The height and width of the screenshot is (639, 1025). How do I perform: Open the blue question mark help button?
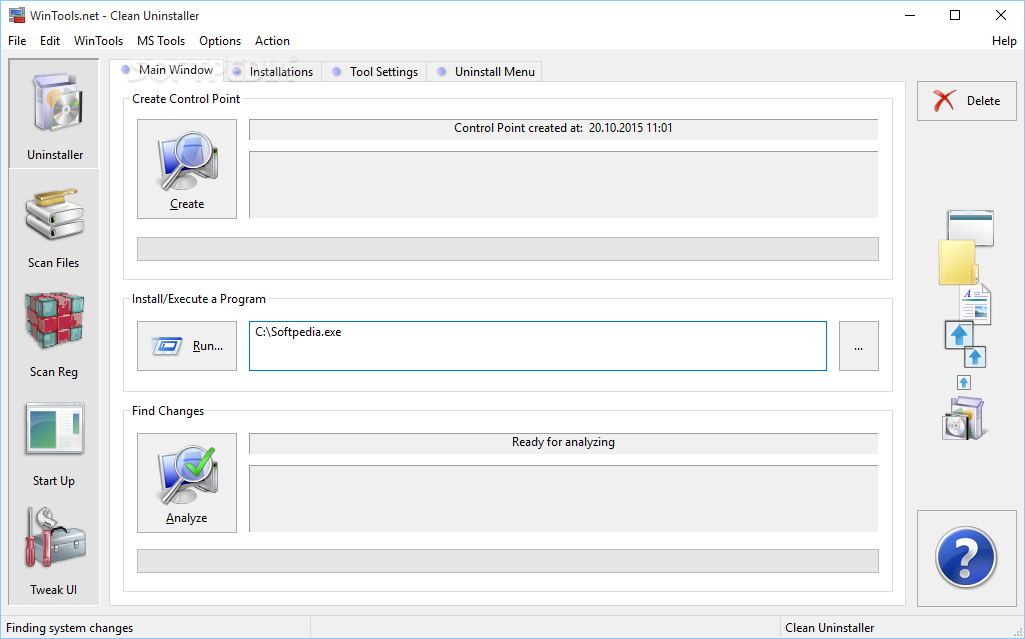(966, 557)
